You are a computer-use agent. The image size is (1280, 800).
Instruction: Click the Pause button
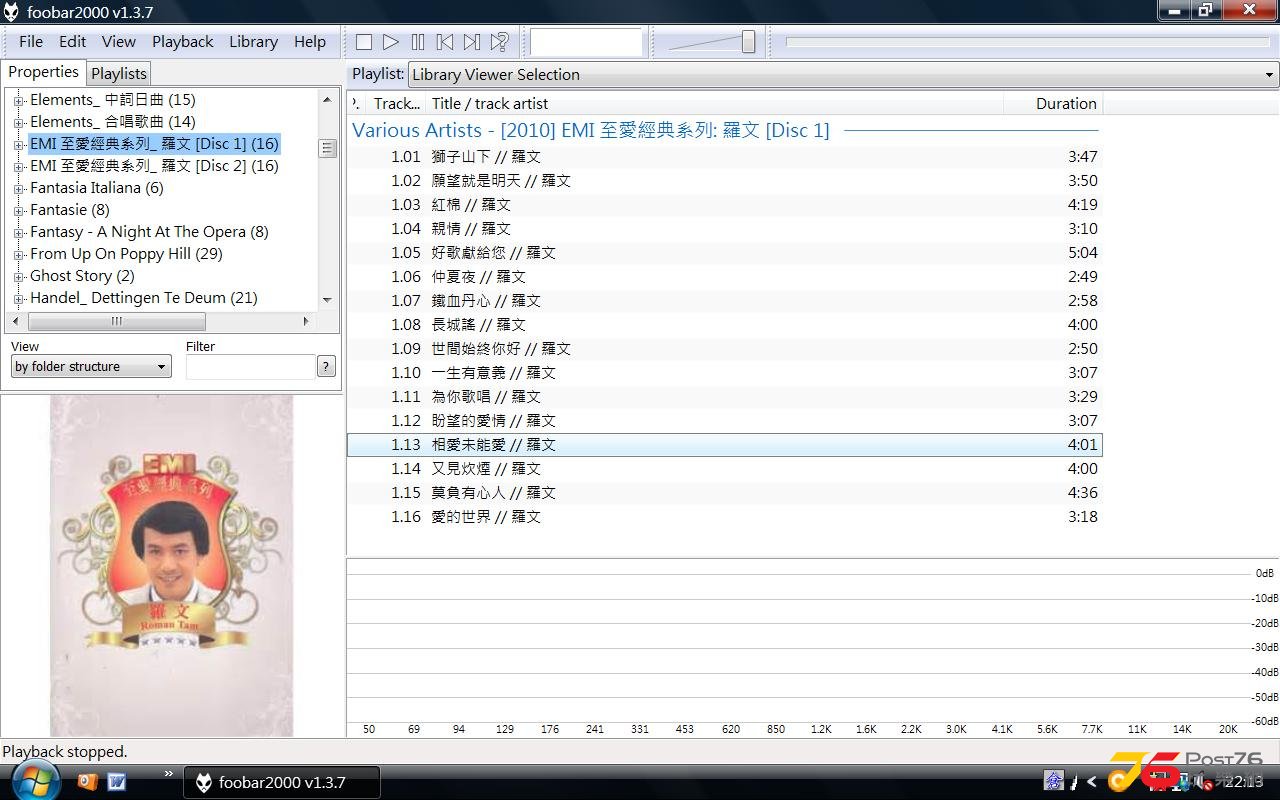[x=418, y=42]
